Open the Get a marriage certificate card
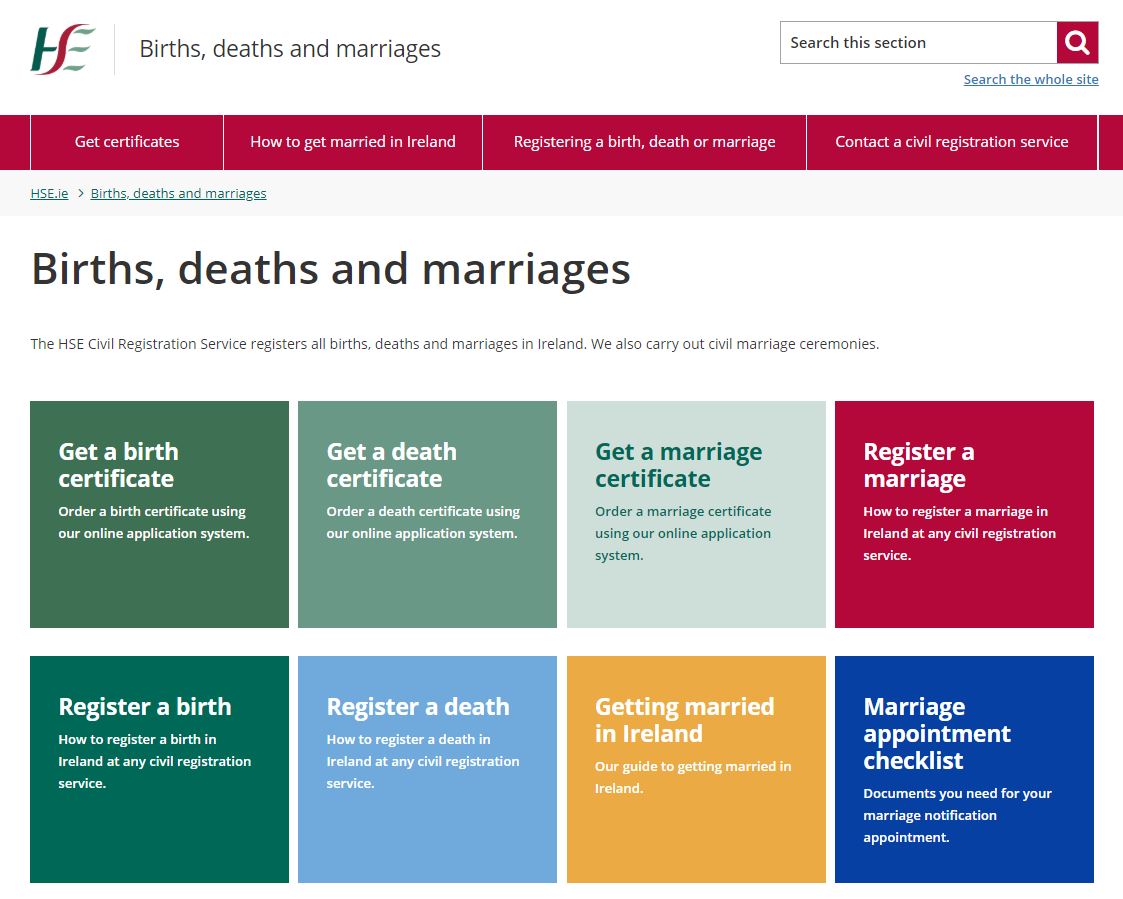 [696, 514]
